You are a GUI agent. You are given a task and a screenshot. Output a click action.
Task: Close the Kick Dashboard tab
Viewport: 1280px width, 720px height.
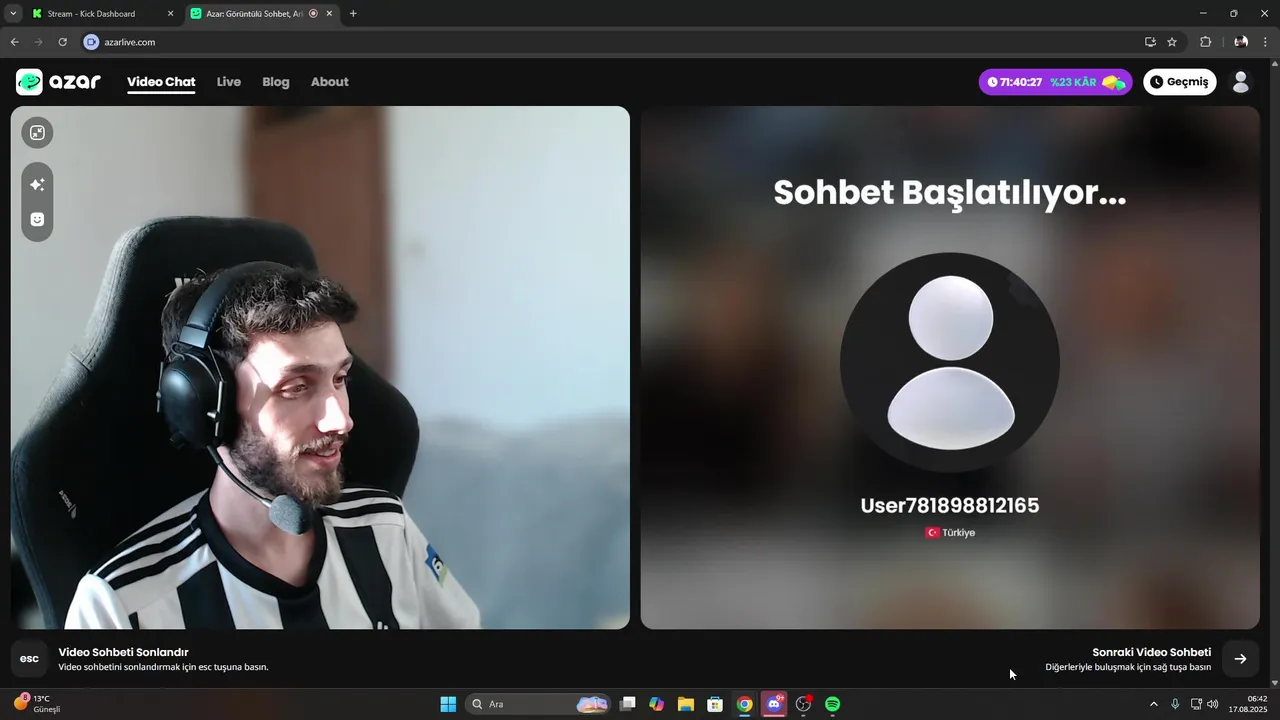tap(170, 14)
